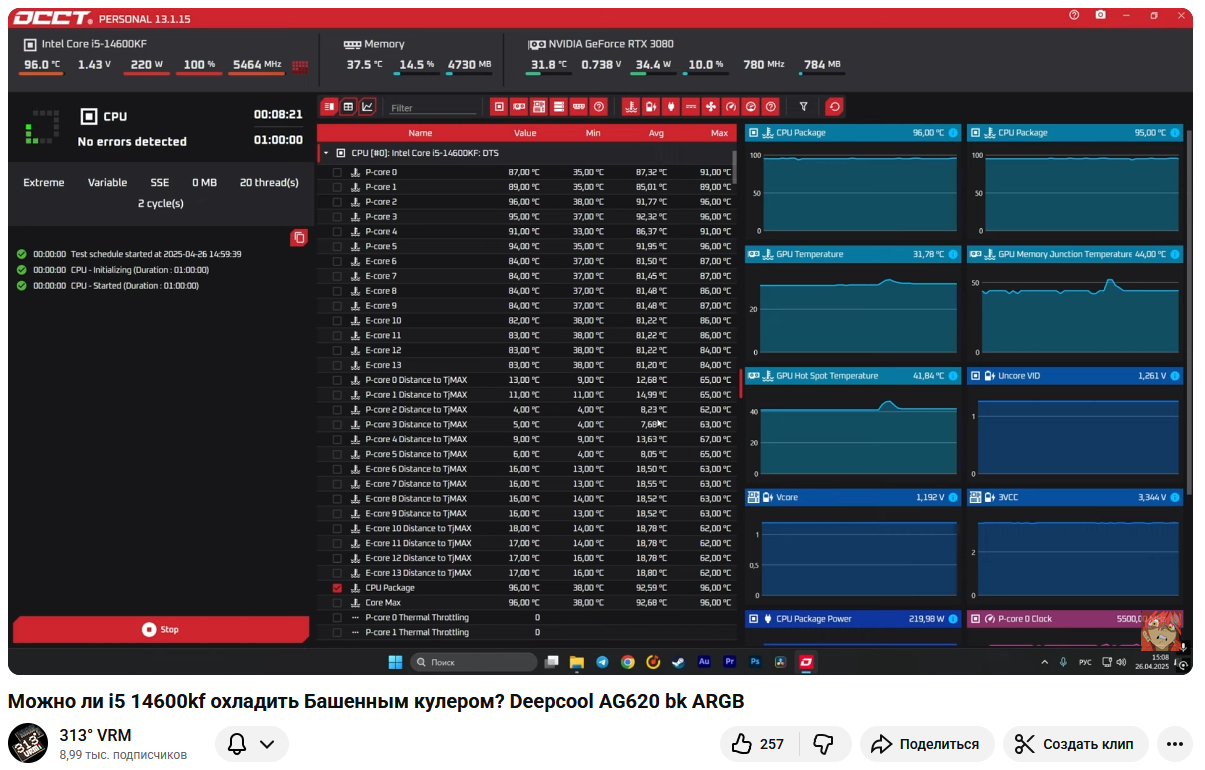Collapse the CPU [#0] Intel Core i5-14600KF tree
1205x770 pixels.
click(326, 153)
